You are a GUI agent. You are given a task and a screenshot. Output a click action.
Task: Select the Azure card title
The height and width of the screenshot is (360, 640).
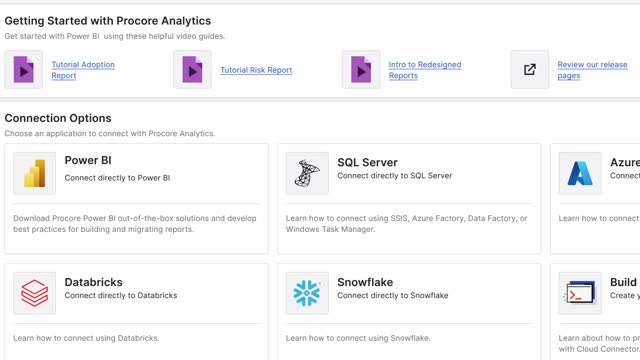click(625, 162)
